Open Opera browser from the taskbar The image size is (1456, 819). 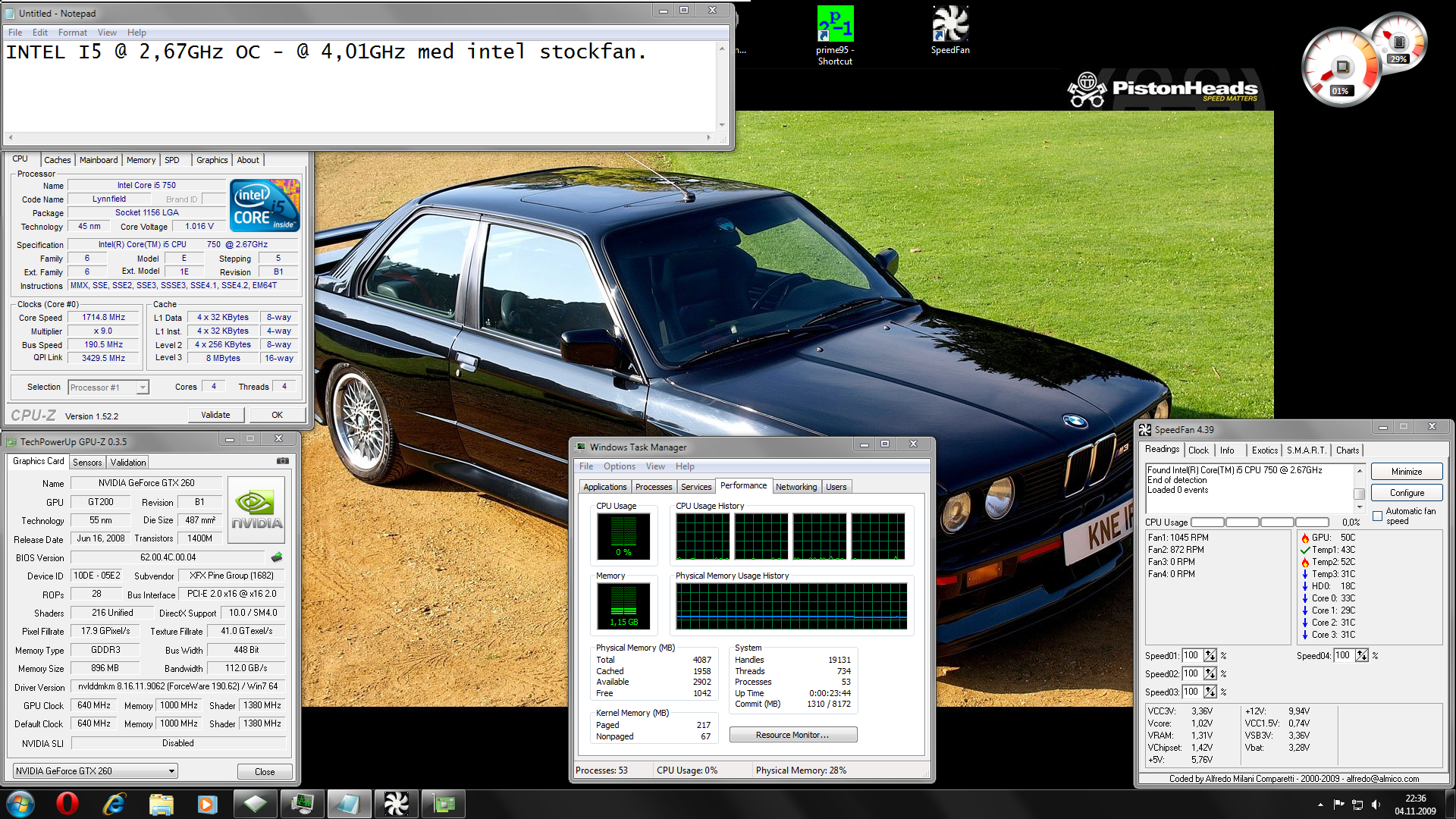67,803
